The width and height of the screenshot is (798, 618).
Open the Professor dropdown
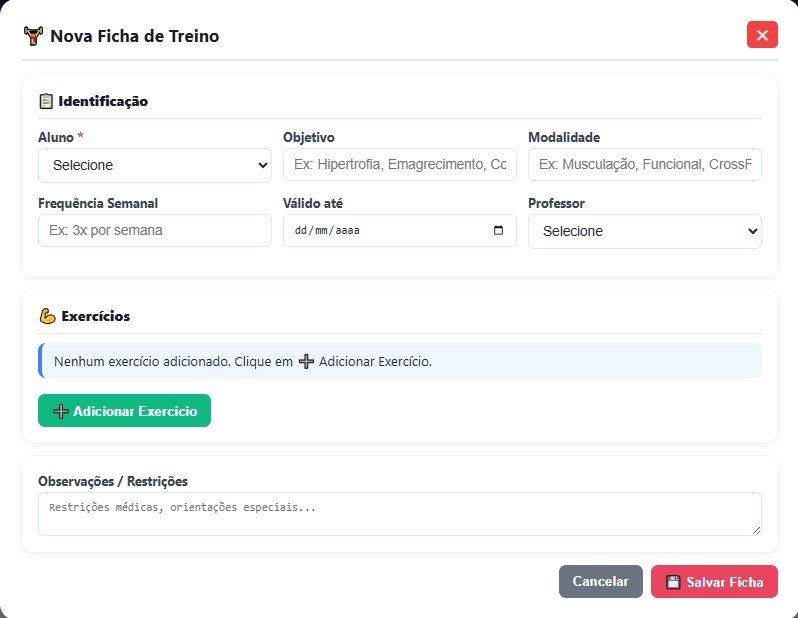pos(645,231)
